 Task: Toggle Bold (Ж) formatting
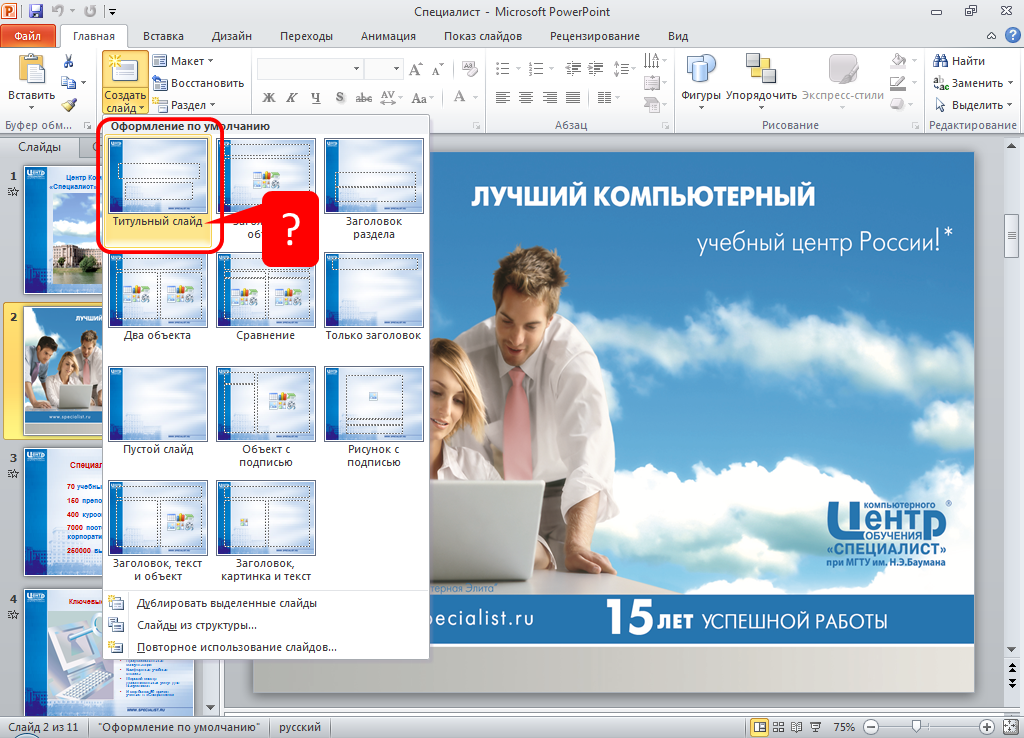[268, 98]
